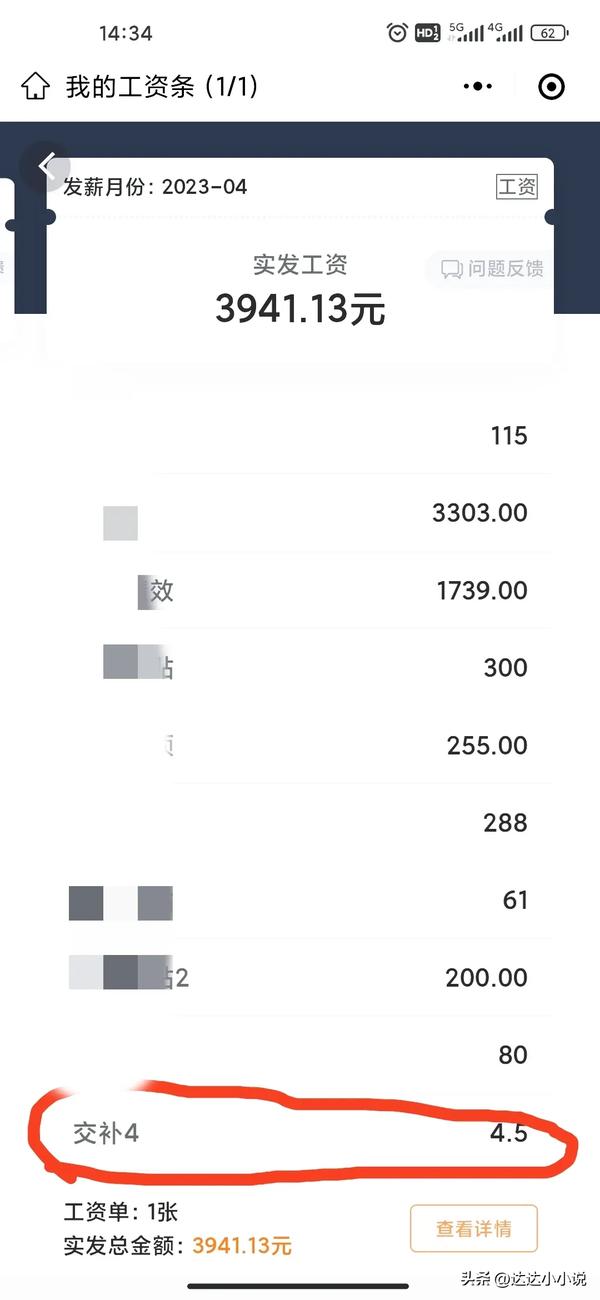Go back with the left chevron
600x1300 pixels.
[47, 167]
